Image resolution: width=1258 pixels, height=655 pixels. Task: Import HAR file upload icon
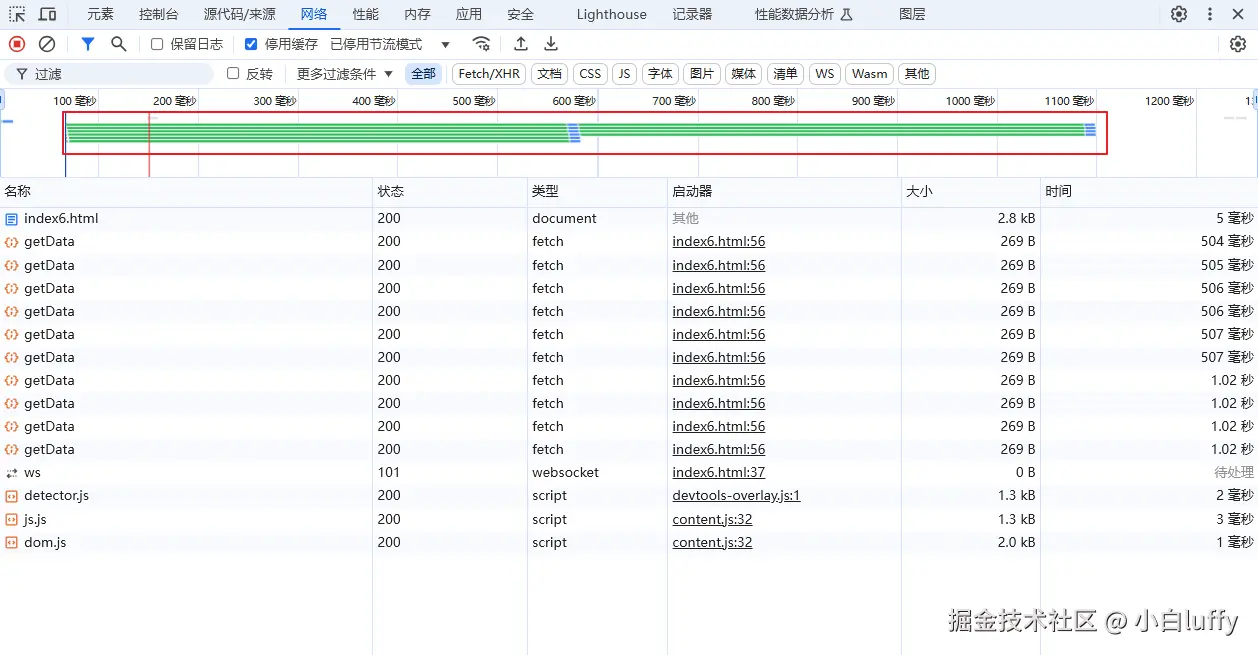521,44
